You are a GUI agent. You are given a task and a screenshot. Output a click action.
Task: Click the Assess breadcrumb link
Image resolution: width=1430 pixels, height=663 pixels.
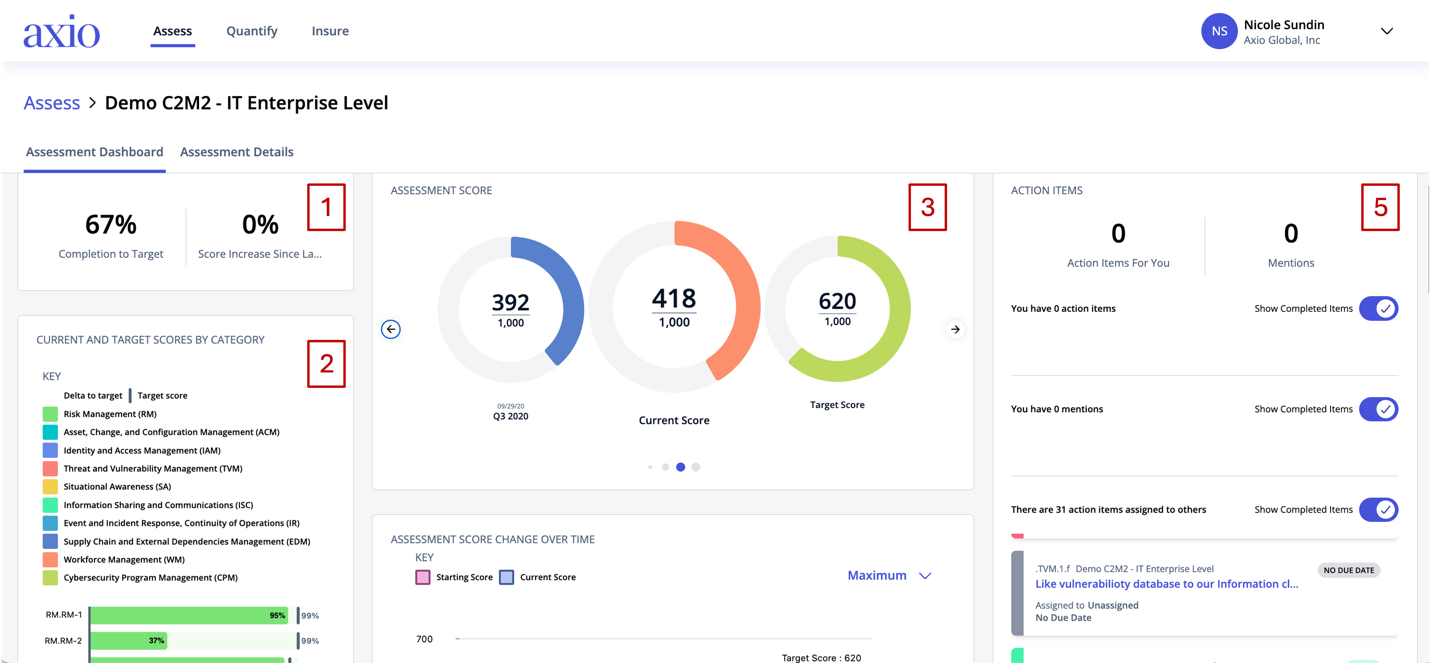(x=52, y=103)
